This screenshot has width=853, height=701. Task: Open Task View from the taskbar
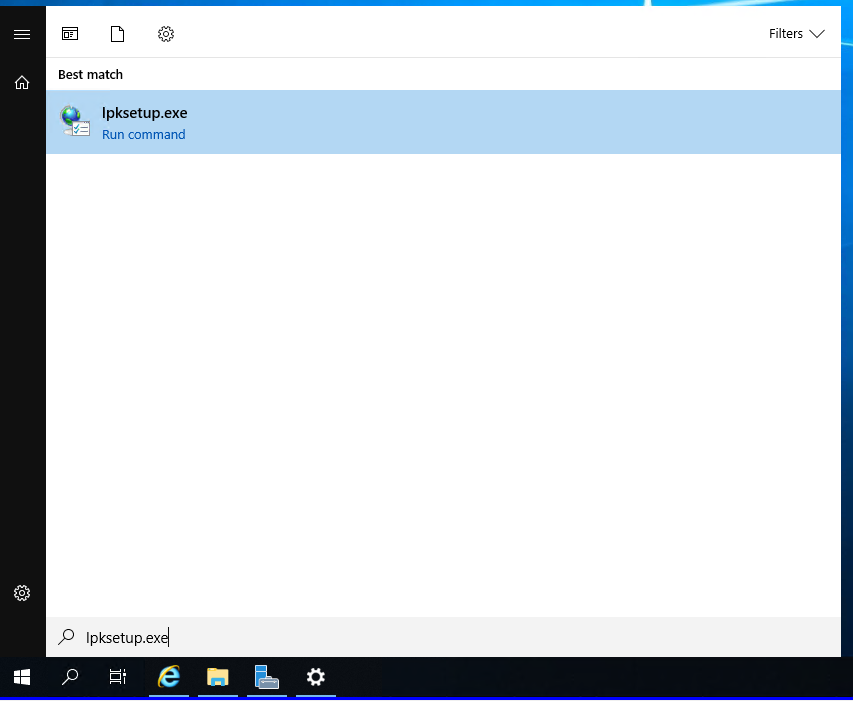(x=117, y=677)
